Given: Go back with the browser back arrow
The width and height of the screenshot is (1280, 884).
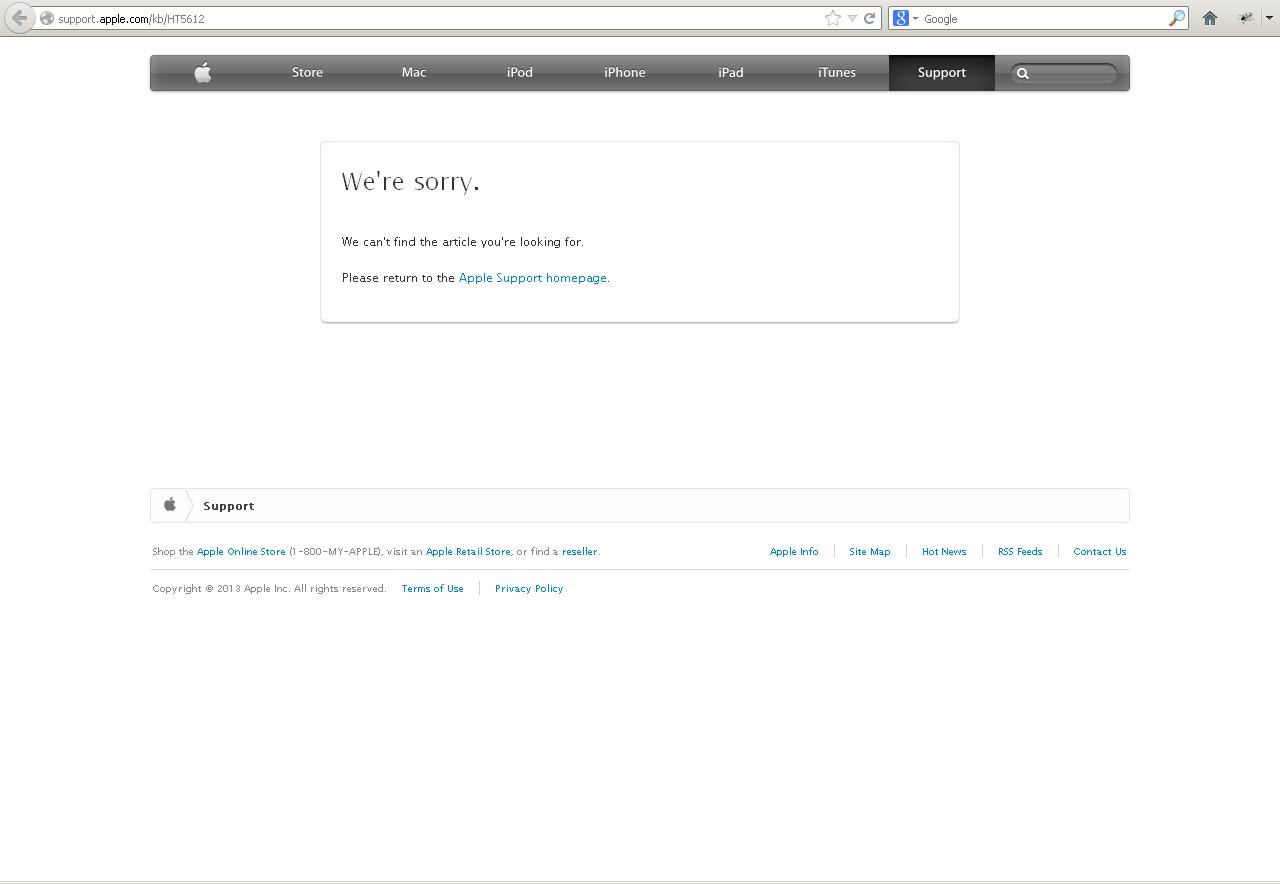Looking at the screenshot, I should pos(19,18).
